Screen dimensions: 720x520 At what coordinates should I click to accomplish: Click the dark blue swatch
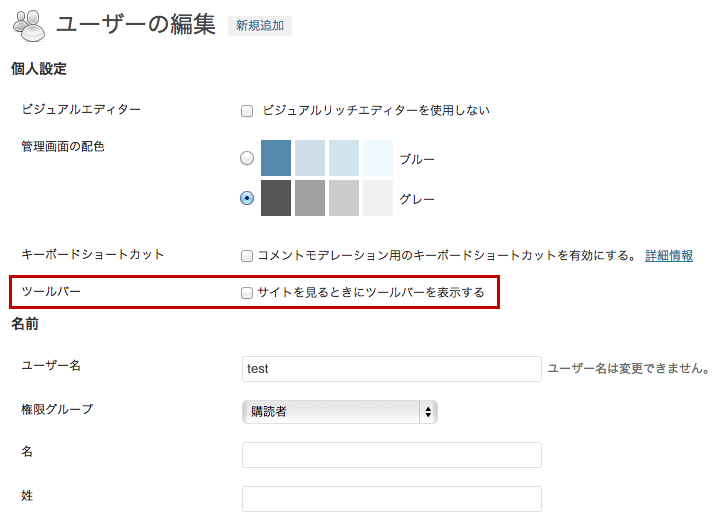pyautogui.click(x=276, y=158)
